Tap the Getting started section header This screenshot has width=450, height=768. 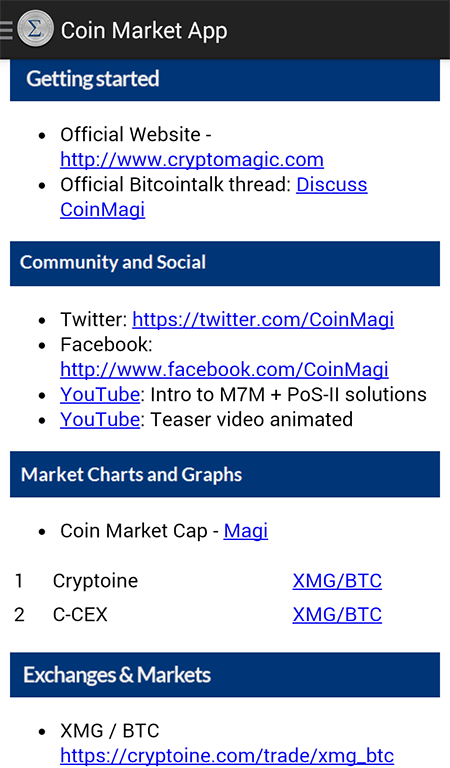[x=225, y=79]
